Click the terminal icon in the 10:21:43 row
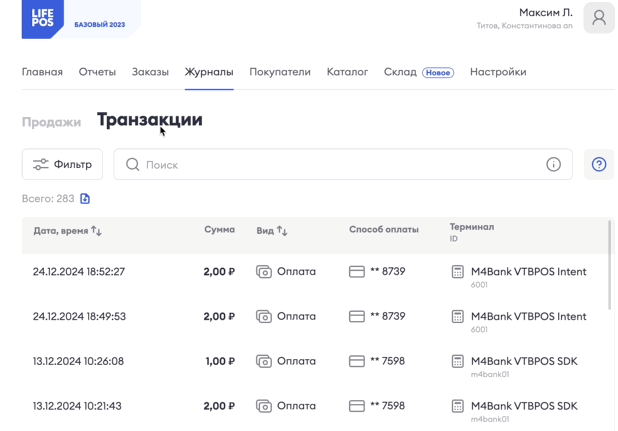The image size is (618, 431). pyautogui.click(x=458, y=406)
